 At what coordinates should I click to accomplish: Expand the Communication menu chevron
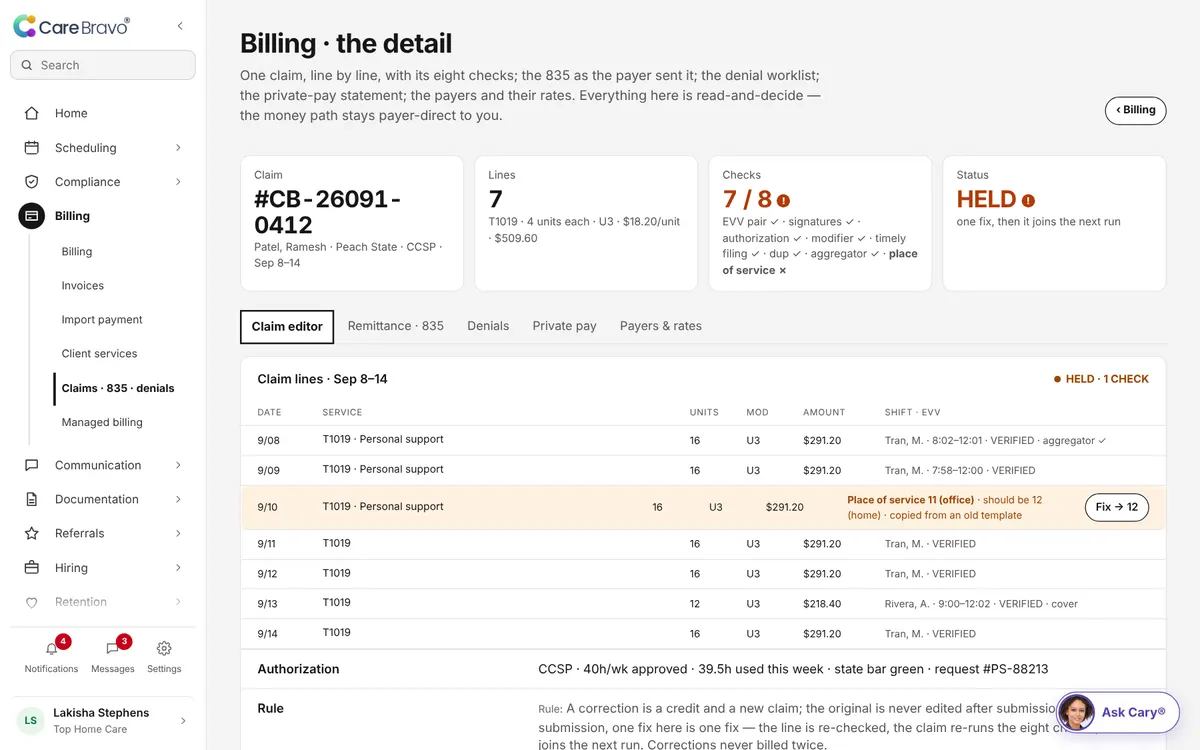coord(178,465)
